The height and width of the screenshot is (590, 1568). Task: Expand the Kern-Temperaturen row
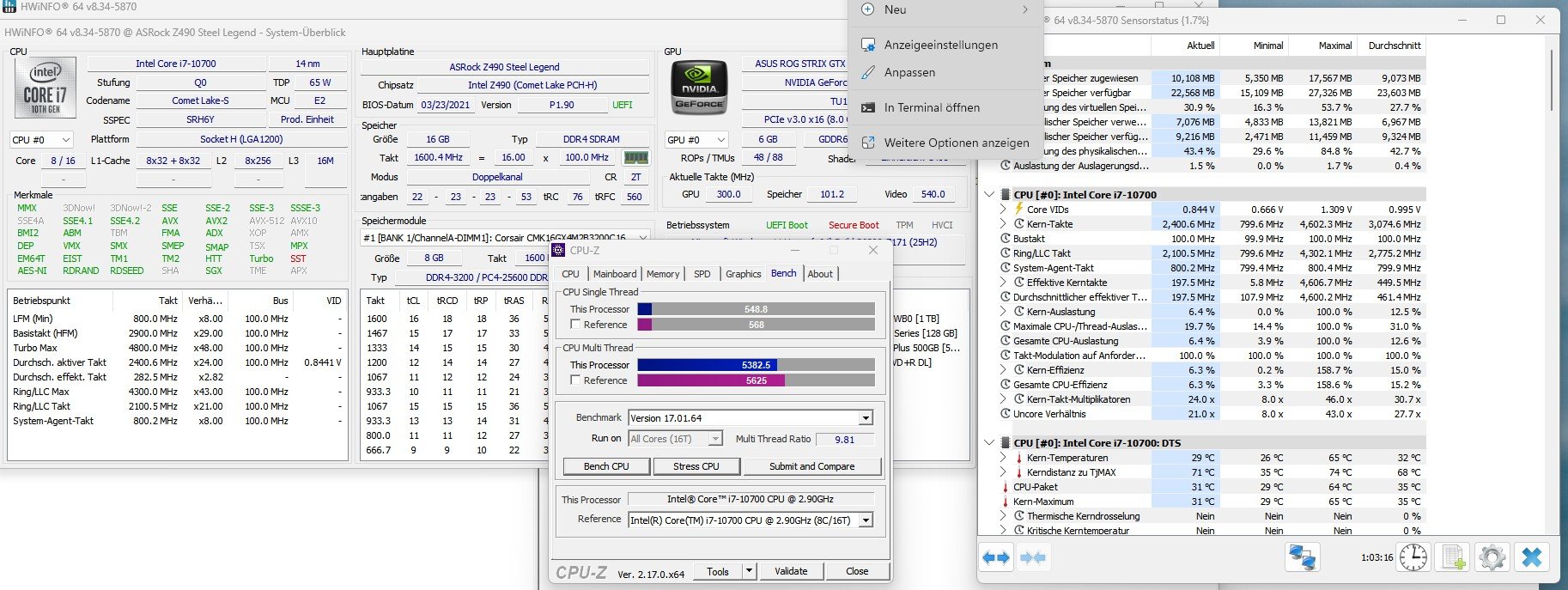[1003, 458]
